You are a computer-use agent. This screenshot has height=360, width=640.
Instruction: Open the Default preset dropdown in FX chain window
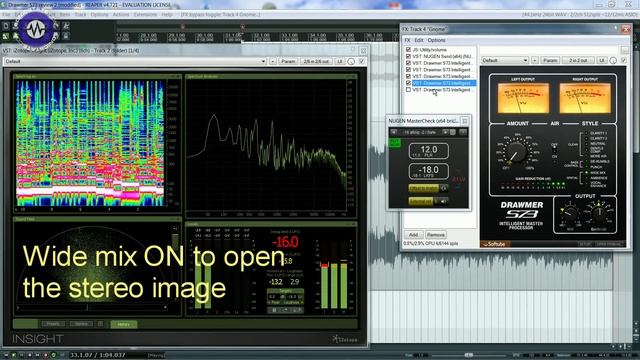click(x=505, y=60)
